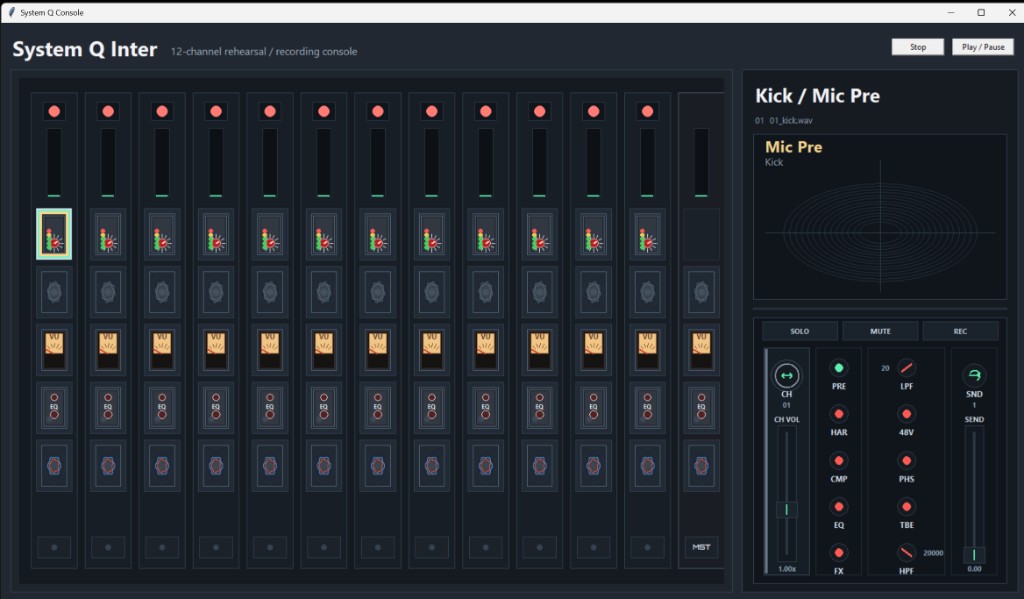Click the bottom select button on channel 8

pos(432,547)
